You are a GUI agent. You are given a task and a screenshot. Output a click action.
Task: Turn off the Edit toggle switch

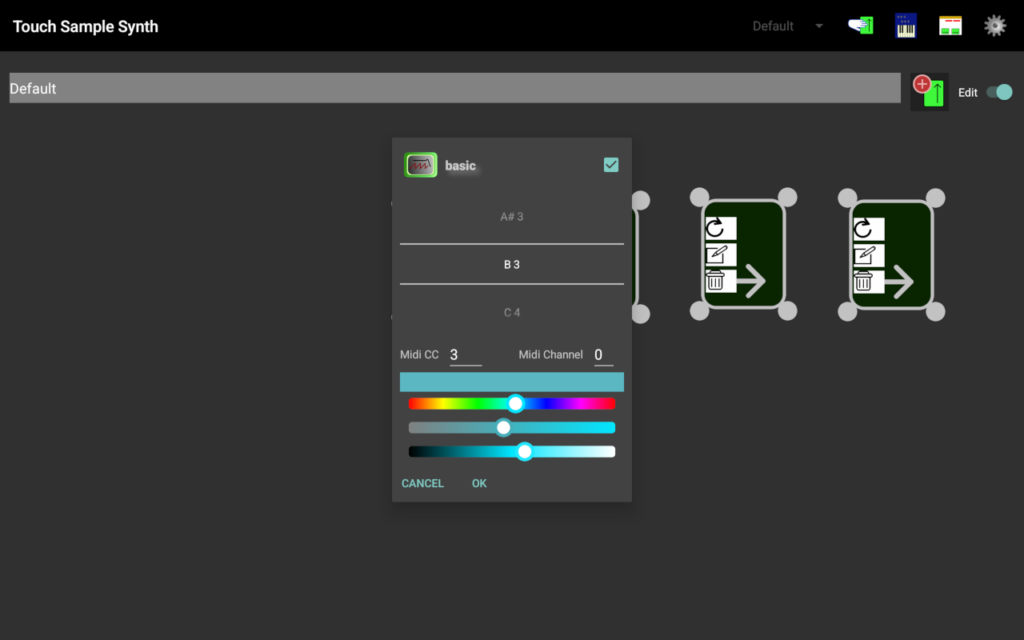[999, 92]
